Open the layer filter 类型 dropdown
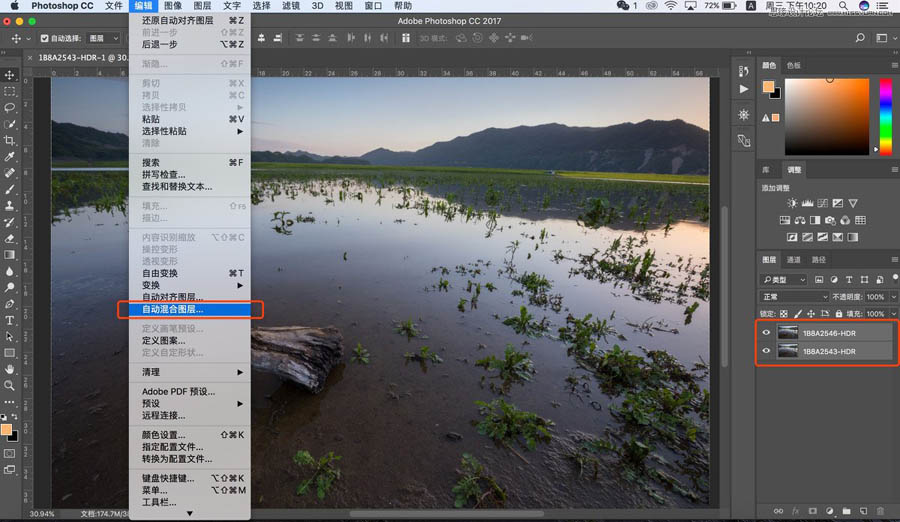 coord(784,280)
